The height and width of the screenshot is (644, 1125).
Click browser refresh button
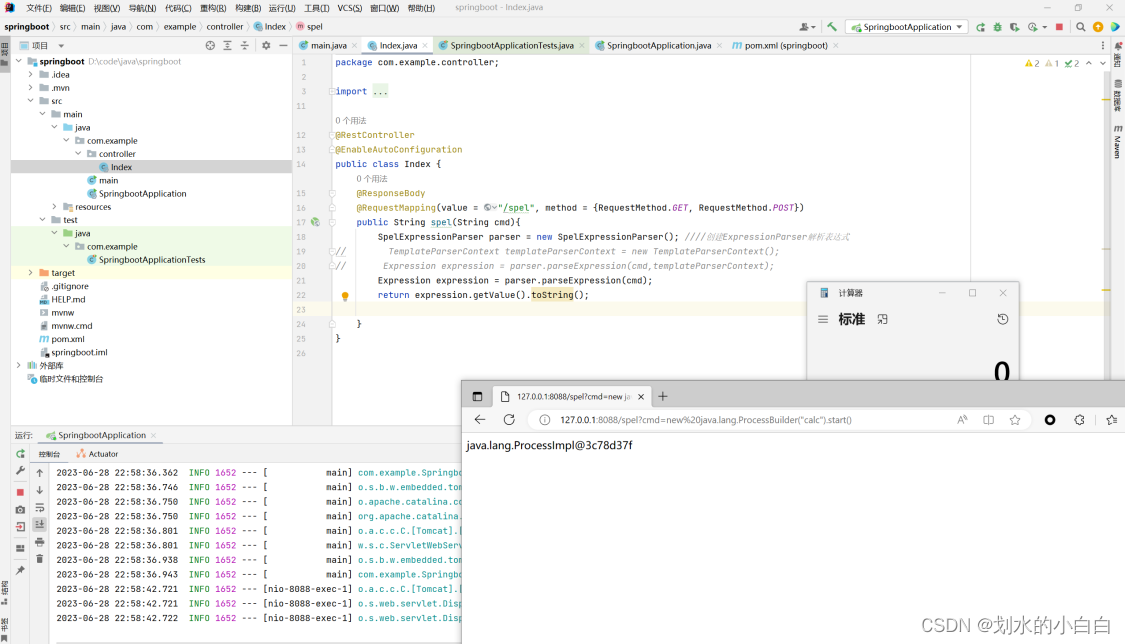[x=509, y=420]
